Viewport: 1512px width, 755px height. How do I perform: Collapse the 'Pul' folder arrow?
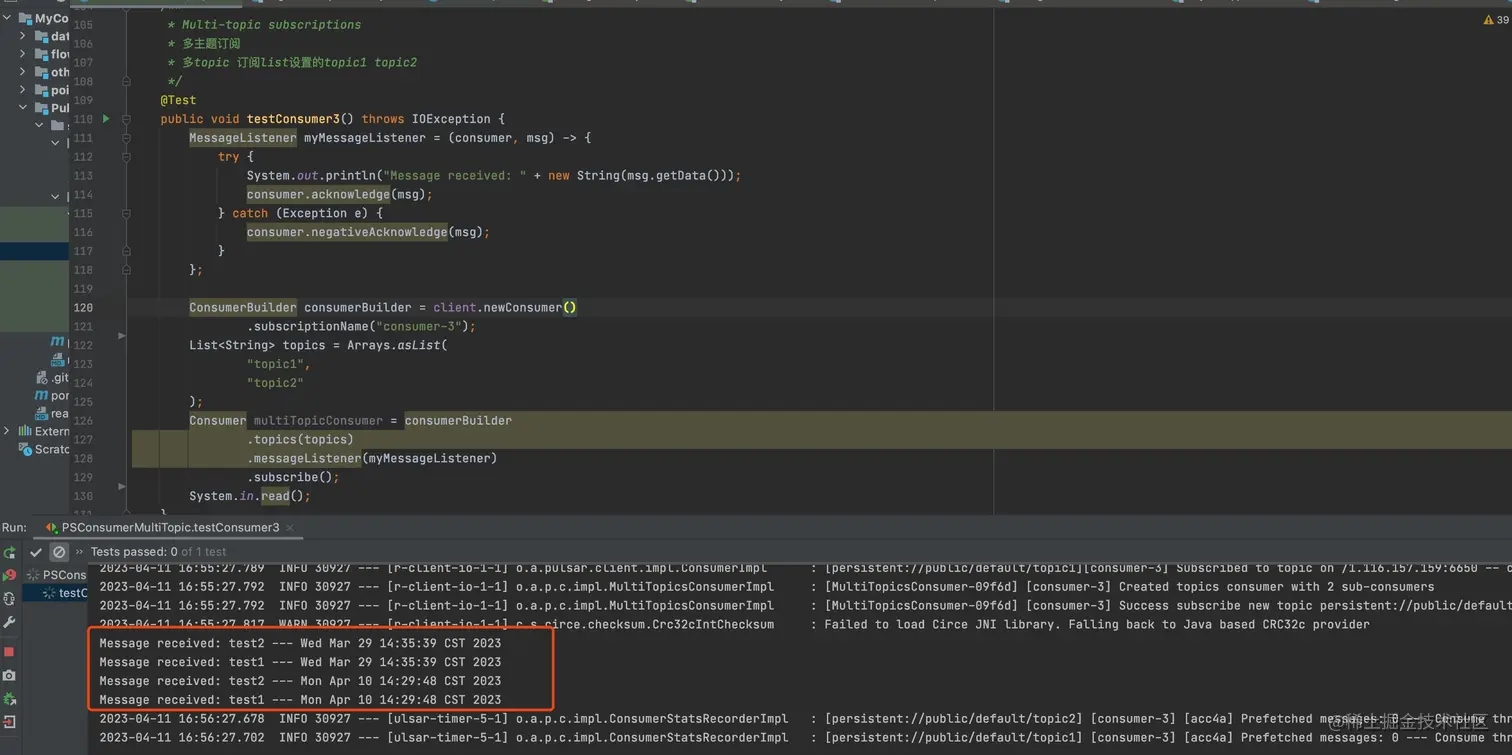coord(22,108)
